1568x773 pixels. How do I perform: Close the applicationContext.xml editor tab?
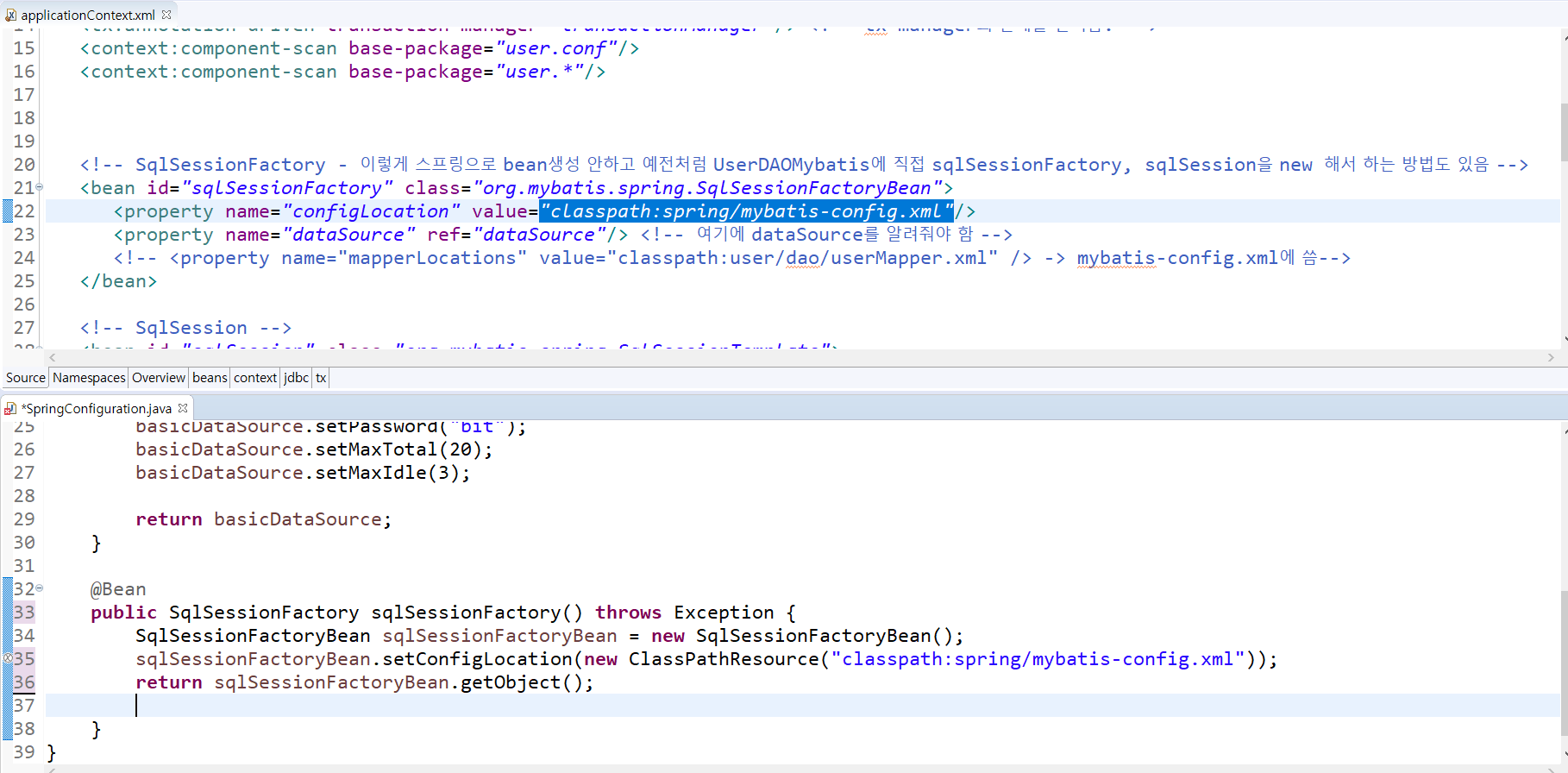tap(166, 15)
